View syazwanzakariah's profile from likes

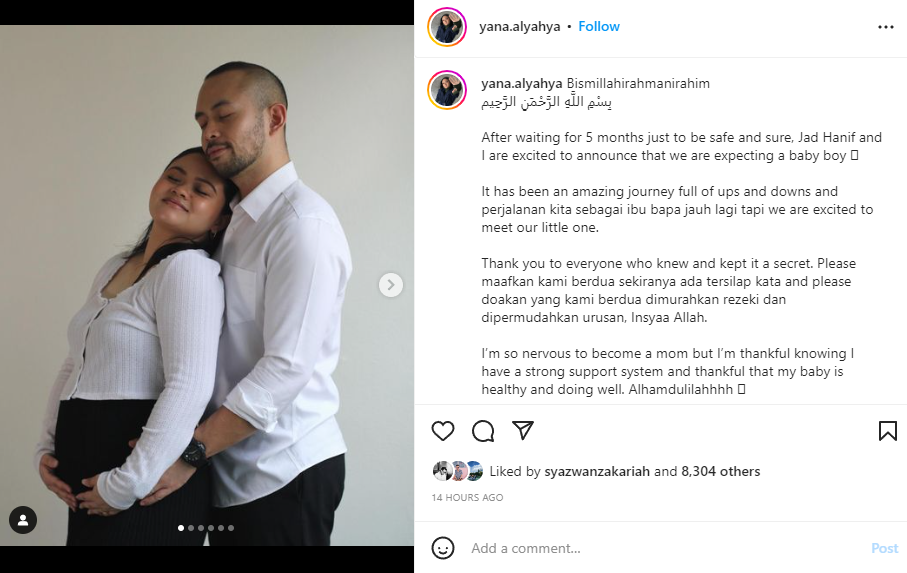597,471
